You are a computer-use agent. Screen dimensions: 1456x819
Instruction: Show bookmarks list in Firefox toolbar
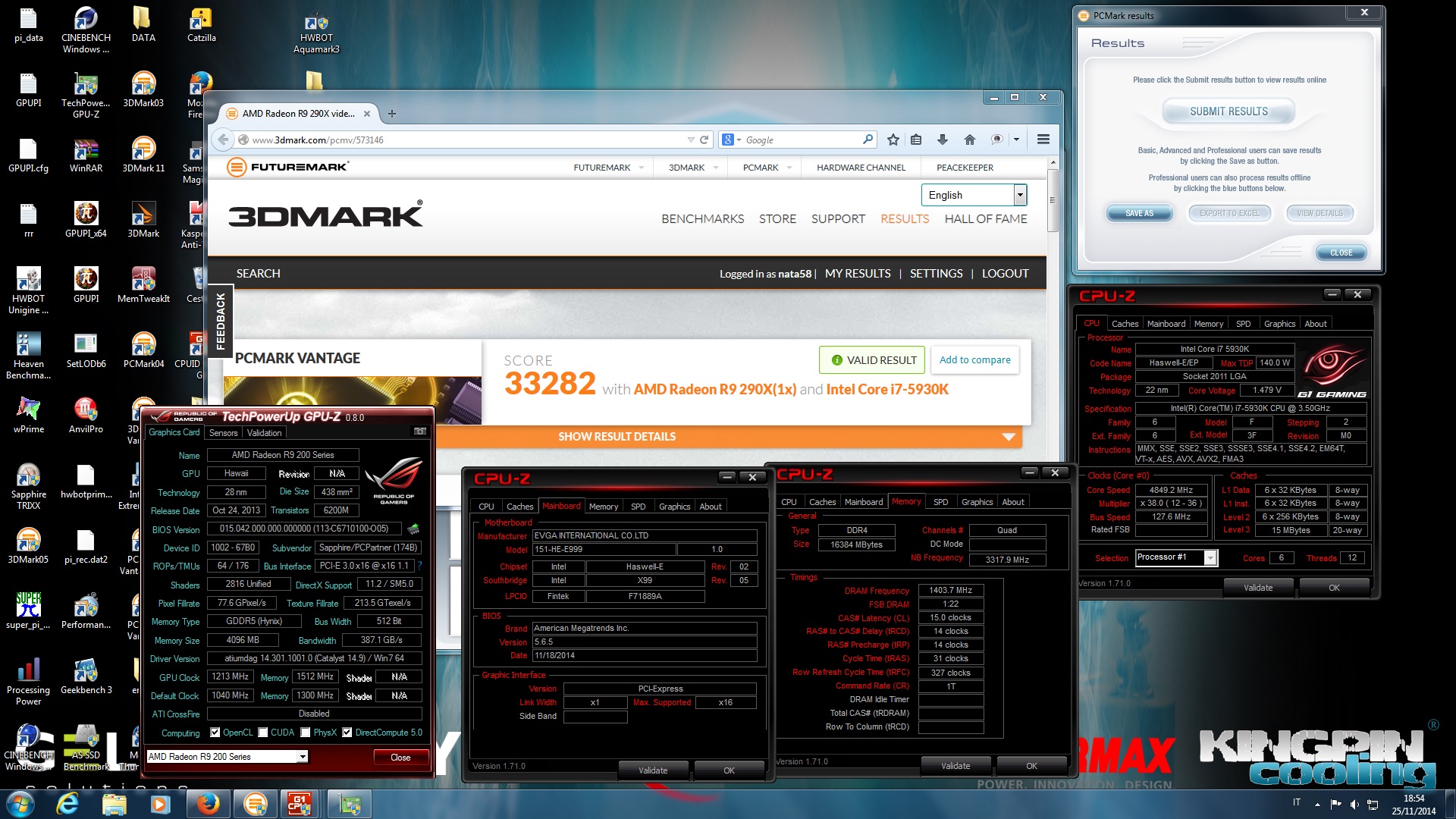point(916,140)
